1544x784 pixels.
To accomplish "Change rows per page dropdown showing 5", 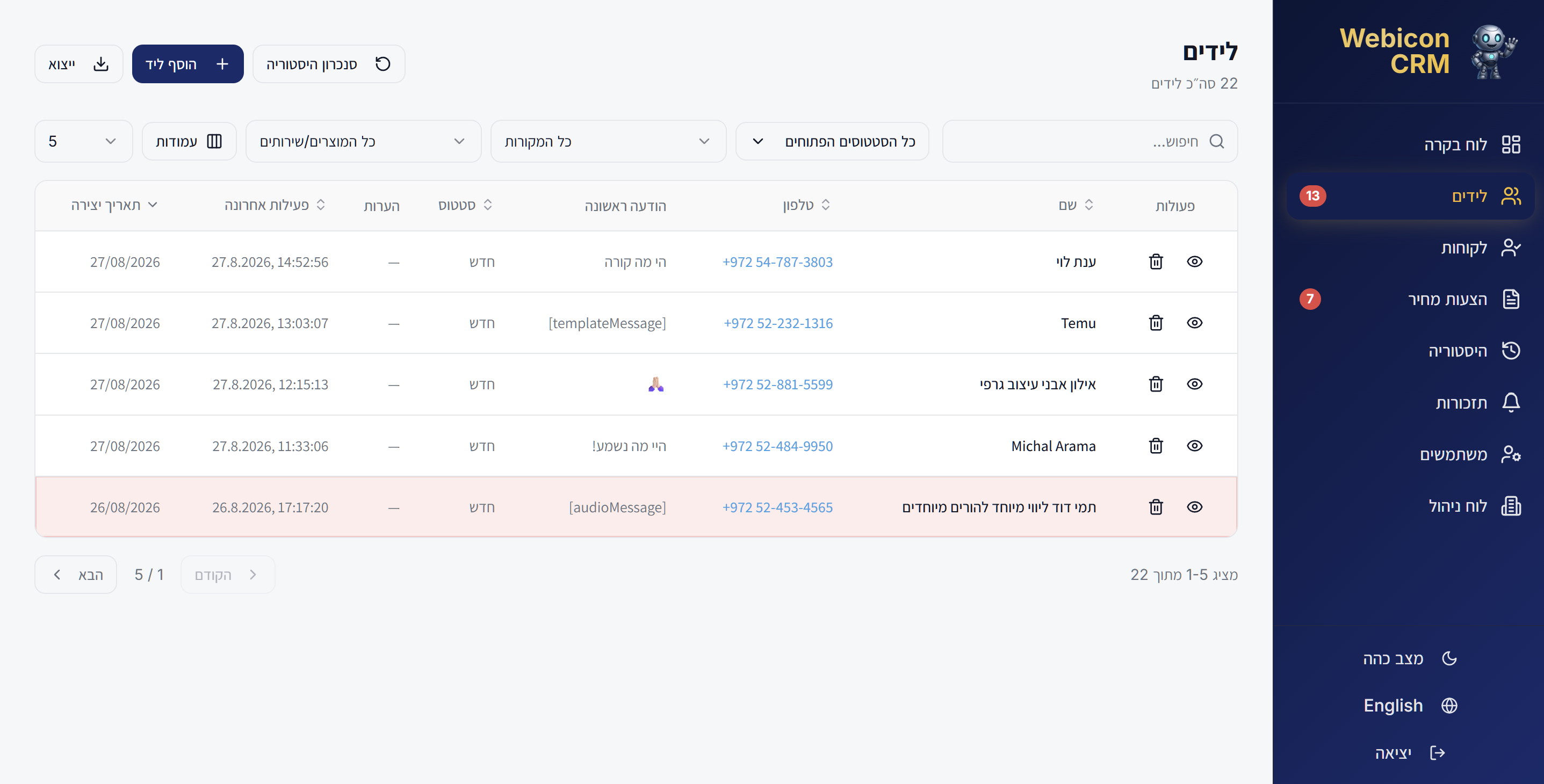I will point(83,141).
